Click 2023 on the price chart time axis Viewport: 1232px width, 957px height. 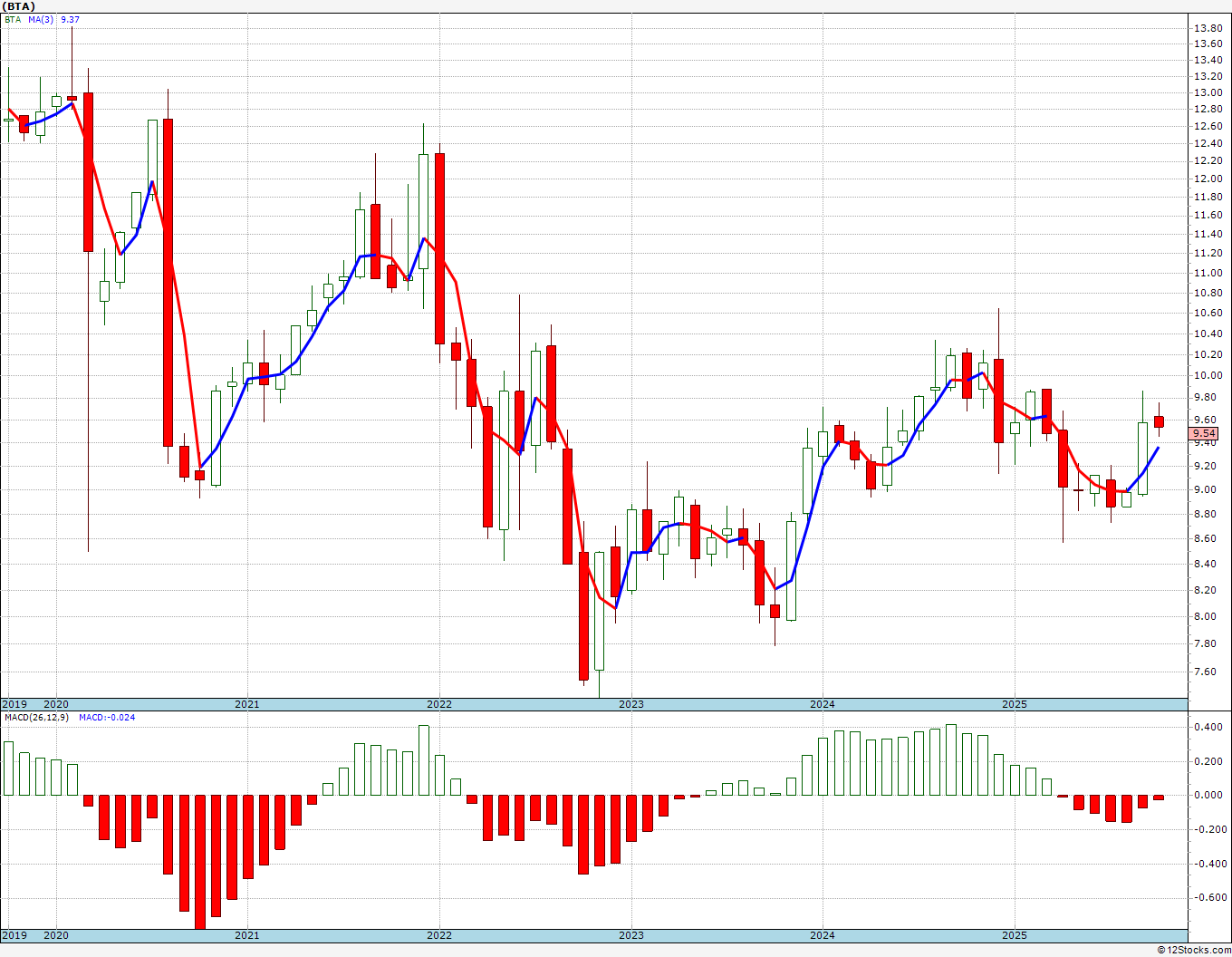631,704
